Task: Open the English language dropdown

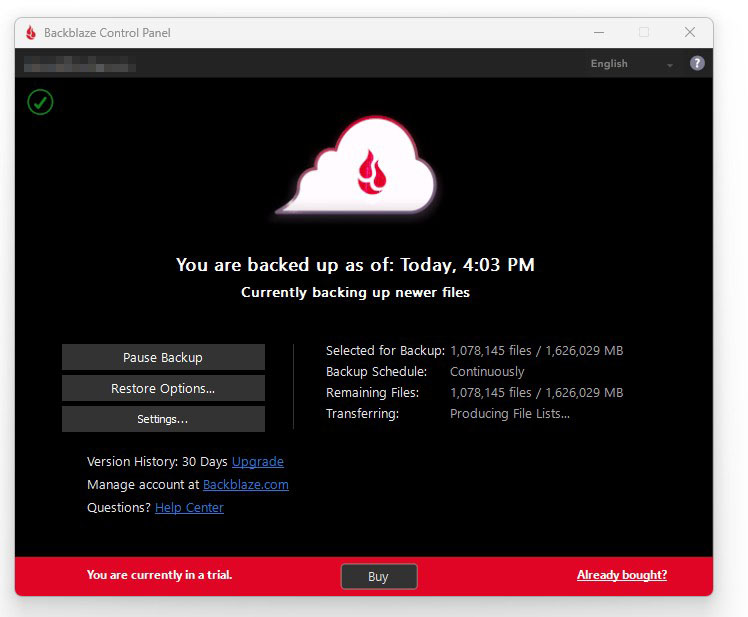Action: click(632, 64)
